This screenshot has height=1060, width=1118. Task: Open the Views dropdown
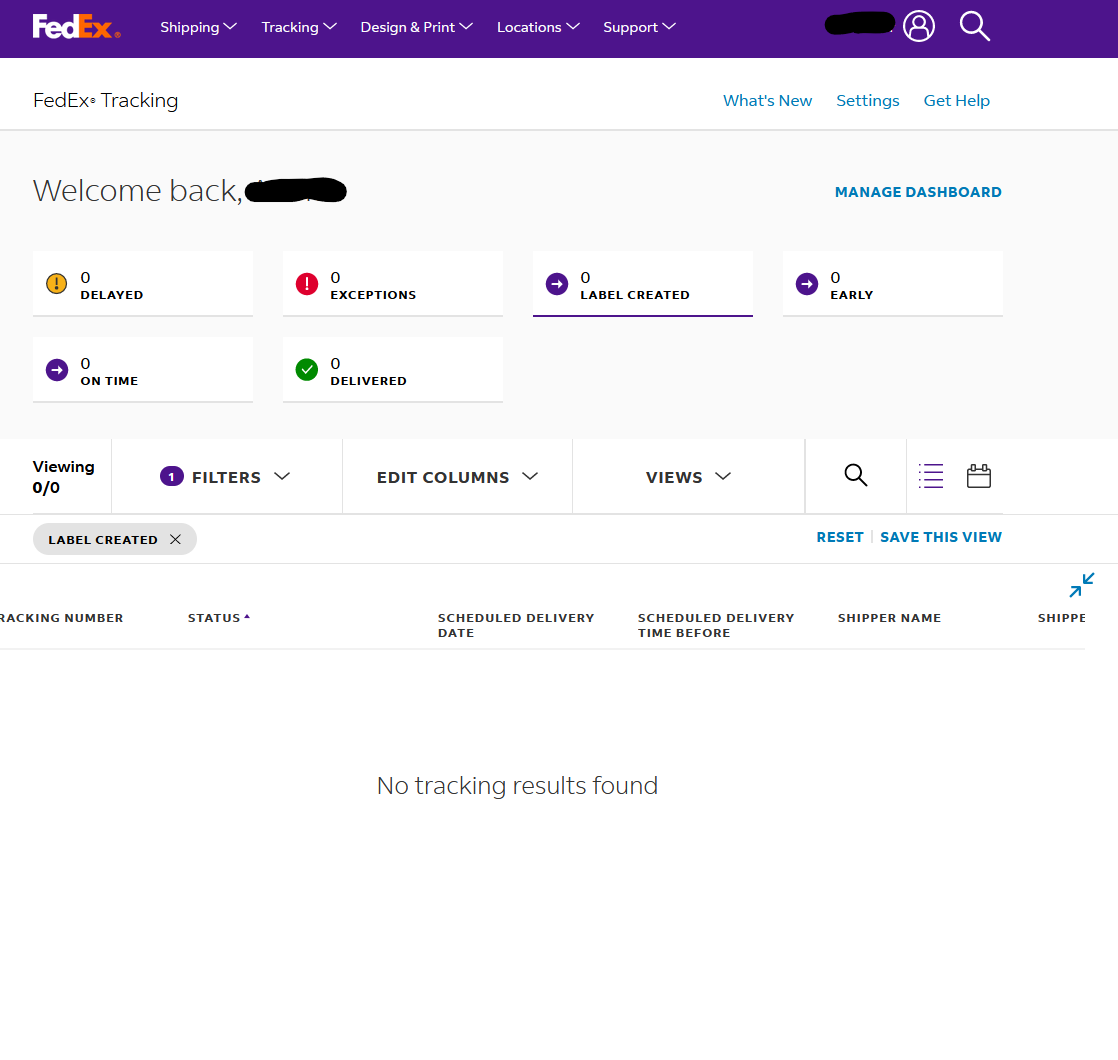(688, 477)
